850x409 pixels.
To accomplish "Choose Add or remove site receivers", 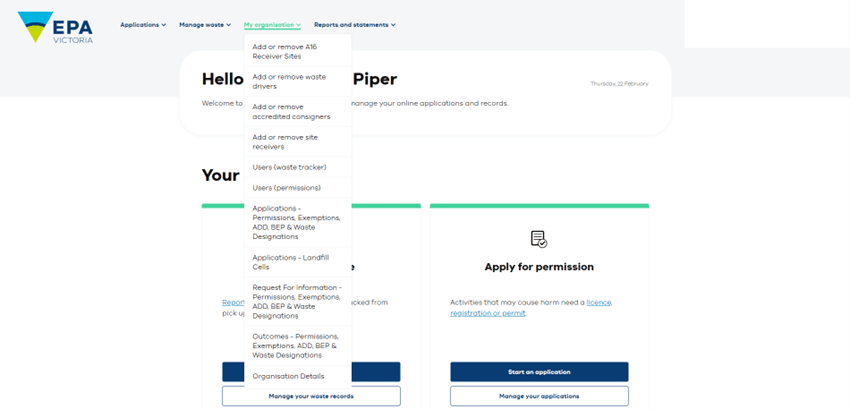I will (298, 142).
